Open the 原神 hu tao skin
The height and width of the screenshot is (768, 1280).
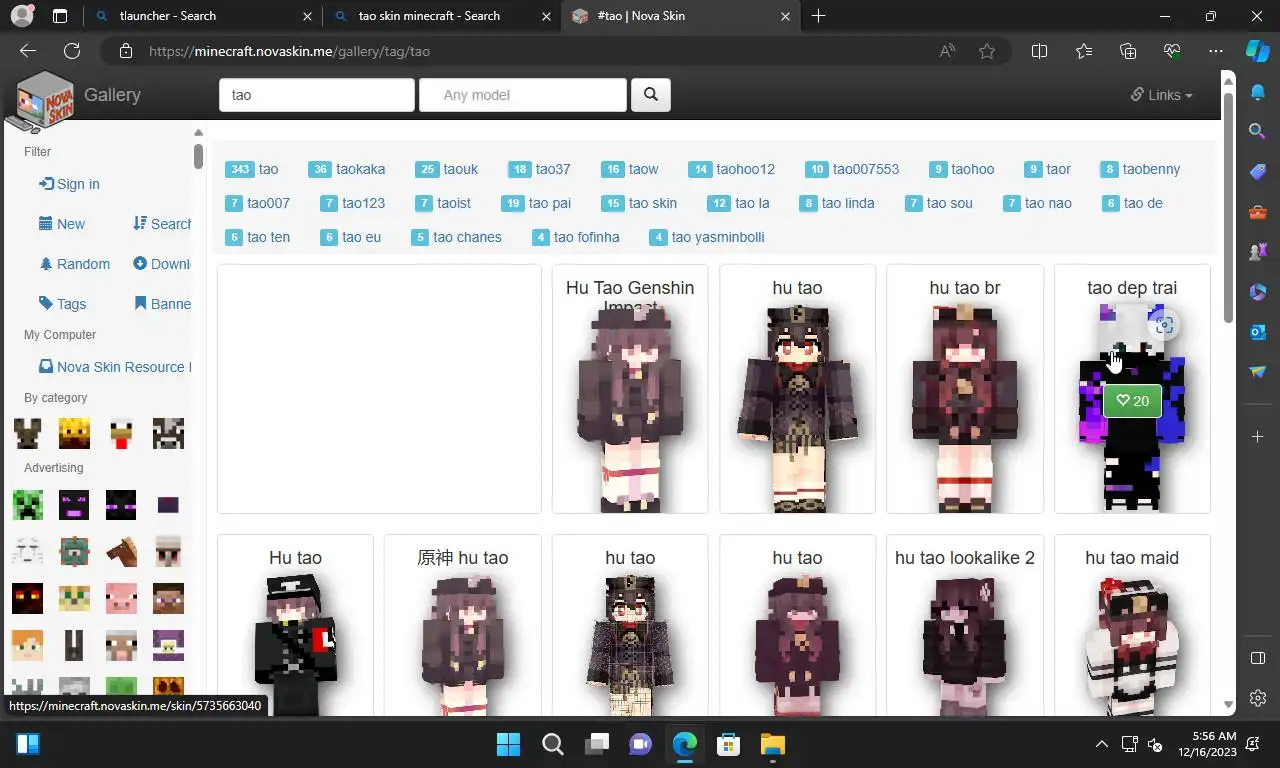462,625
